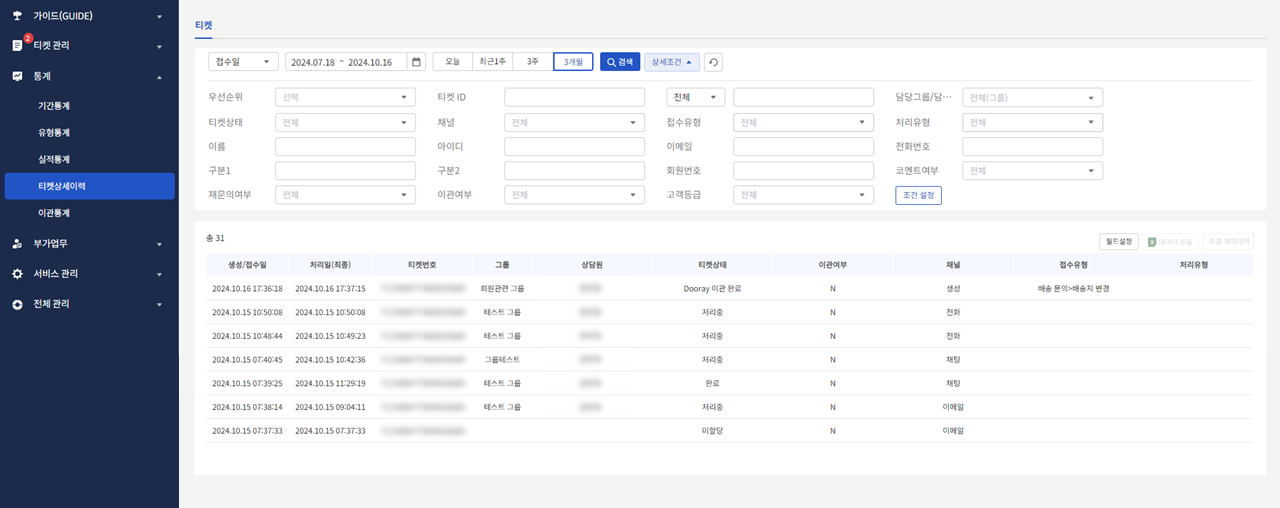This screenshot has height=508, width=1280.
Task: Open 기간통계 in the sidebar
Action: tap(54, 105)
